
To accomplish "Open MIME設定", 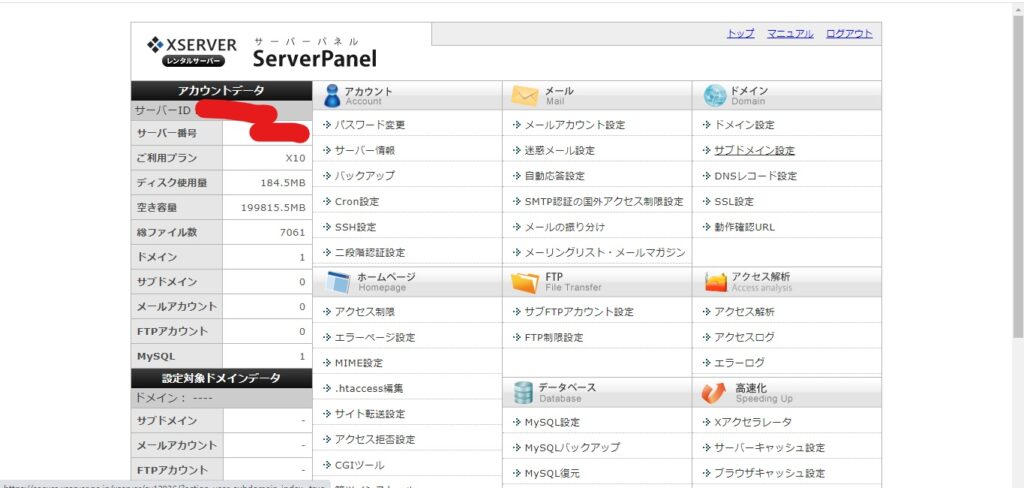I will 359,363.
